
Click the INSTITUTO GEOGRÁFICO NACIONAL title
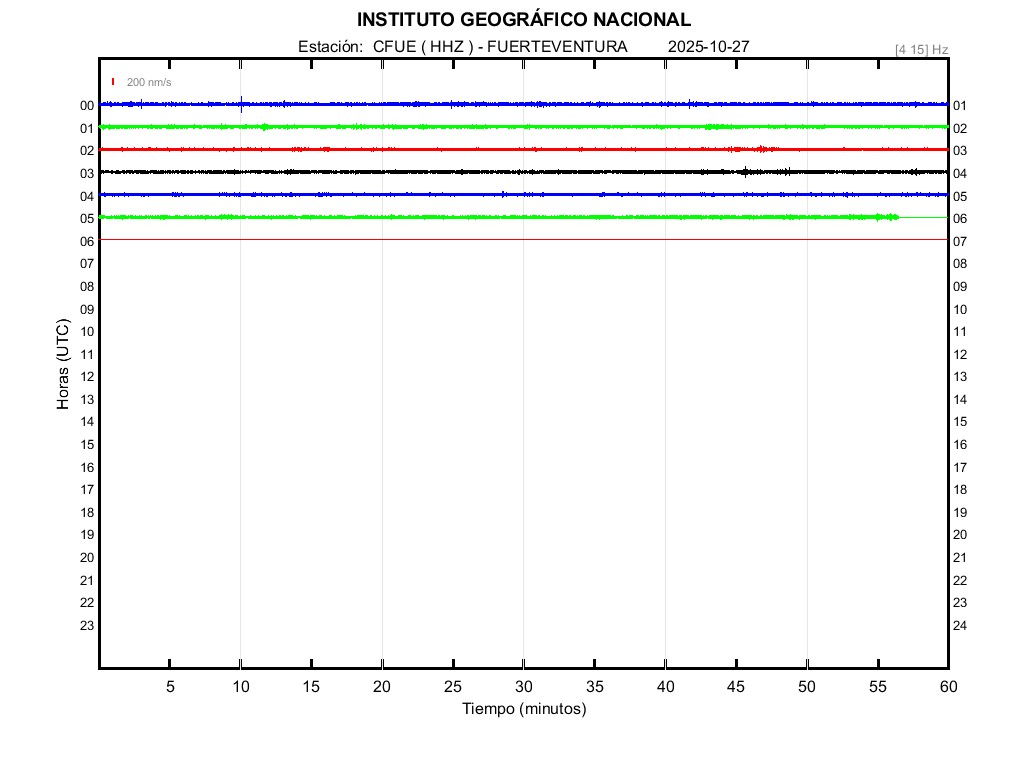coord(523,20)
